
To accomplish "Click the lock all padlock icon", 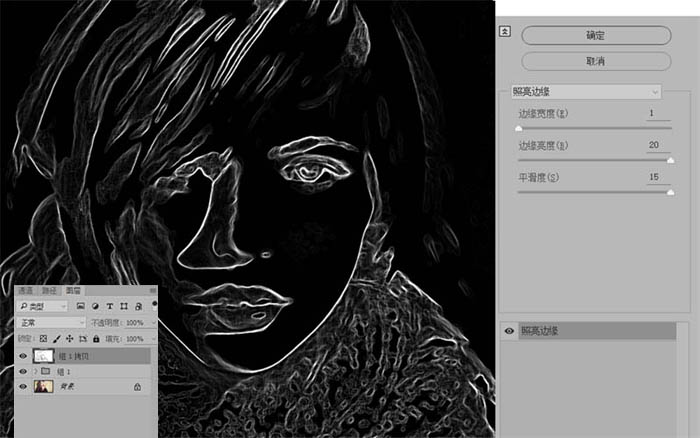I will [96, 339].
